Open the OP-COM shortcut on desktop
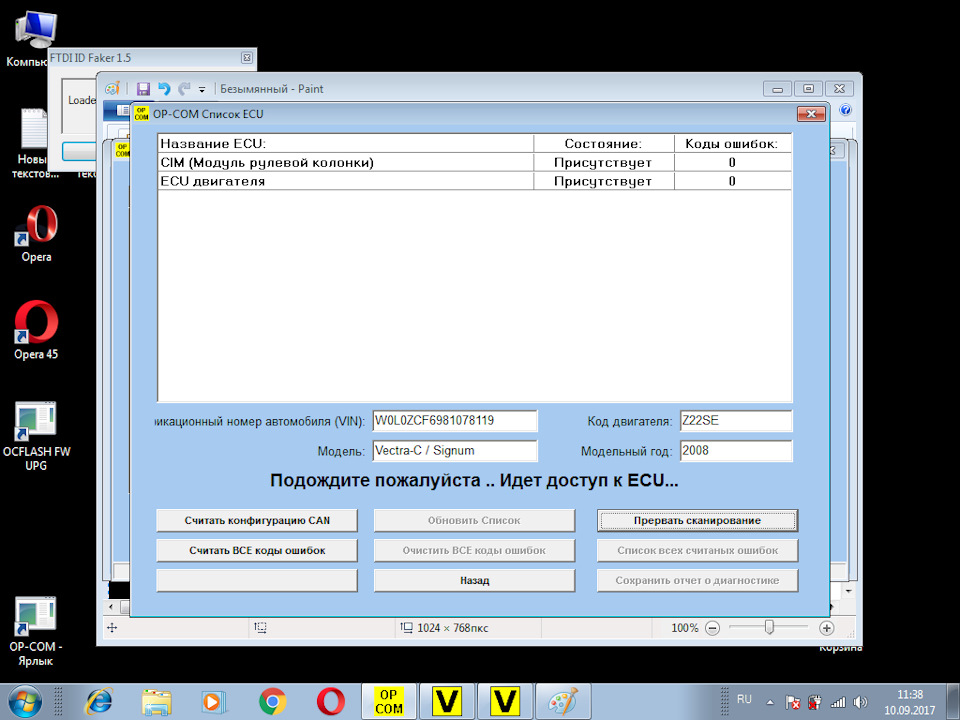The width and height of the screenshot is (960, 720). point(36,631)
